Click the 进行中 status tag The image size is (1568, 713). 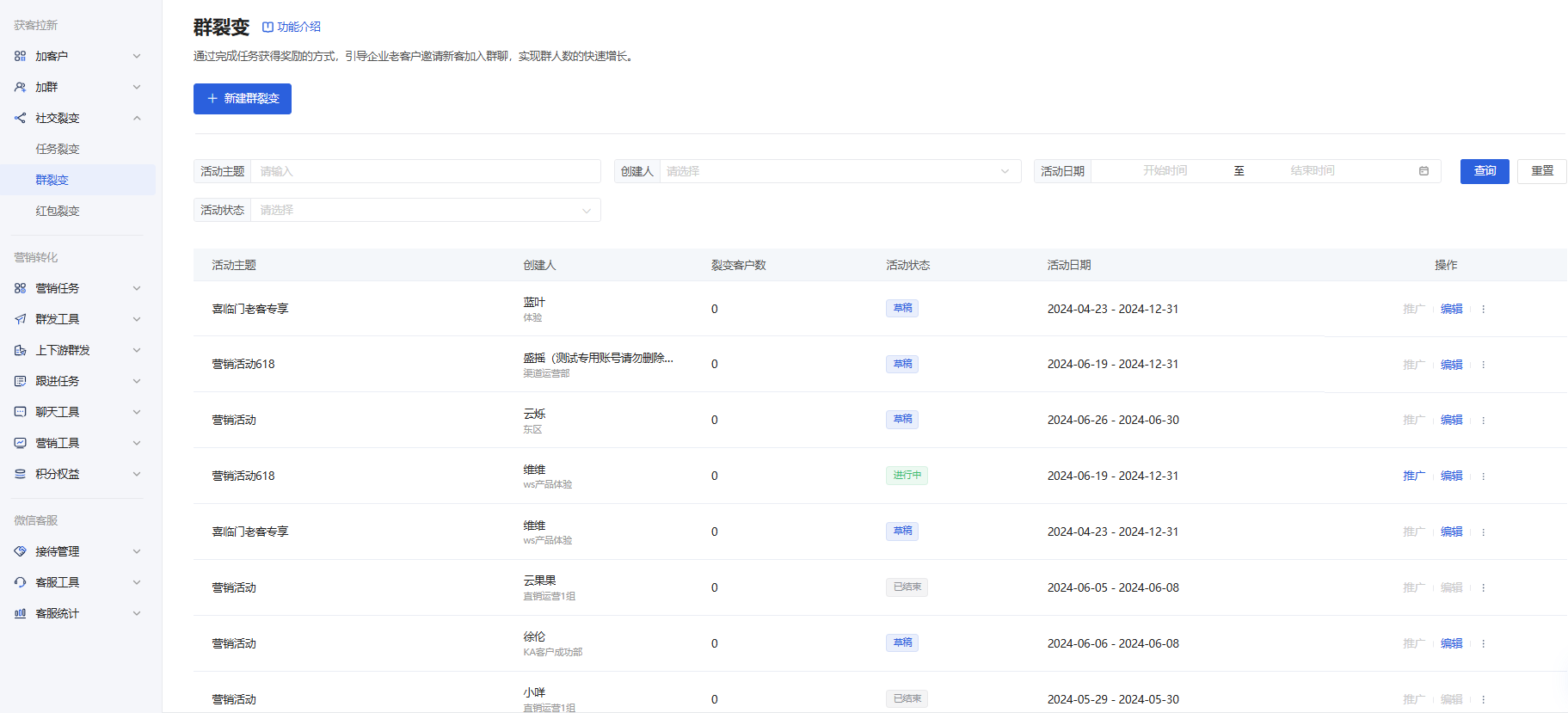(x=907, y=476)
